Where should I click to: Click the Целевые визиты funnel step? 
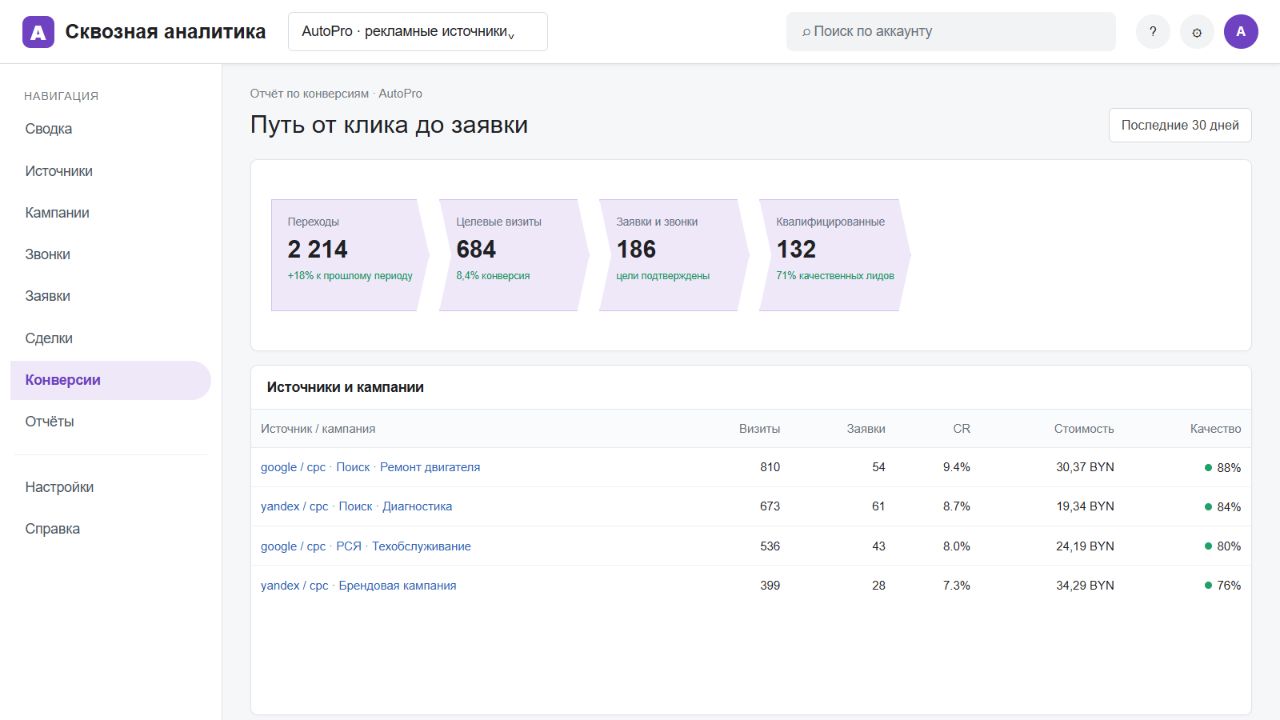[514, 255]
